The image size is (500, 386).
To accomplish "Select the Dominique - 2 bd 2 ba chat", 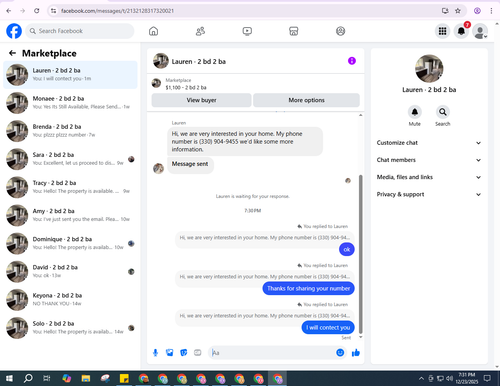I will point(70,243).
